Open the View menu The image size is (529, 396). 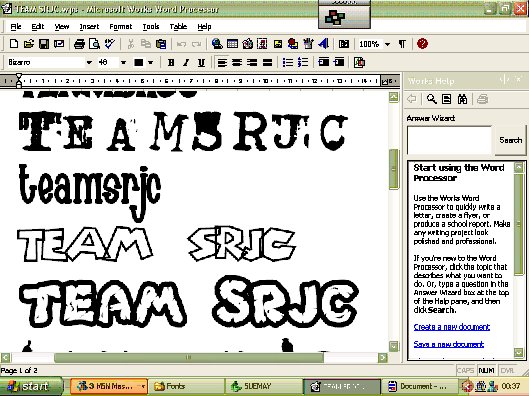(62, 26)
